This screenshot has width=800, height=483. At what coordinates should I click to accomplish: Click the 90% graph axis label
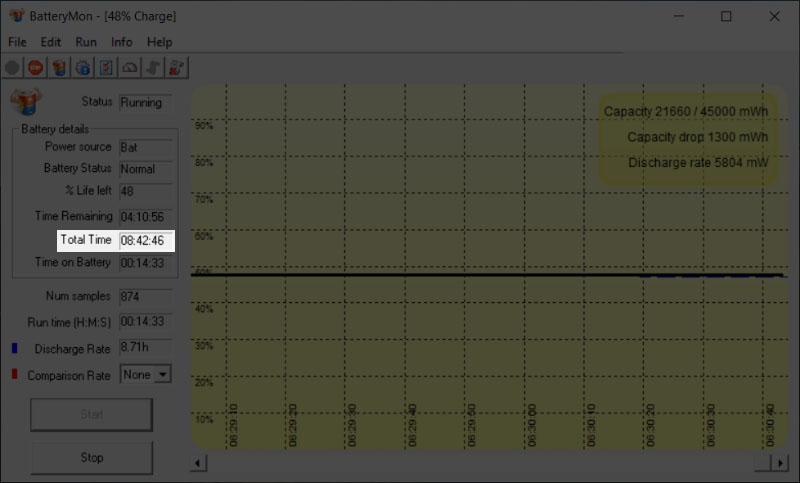(x=204, y=126)
